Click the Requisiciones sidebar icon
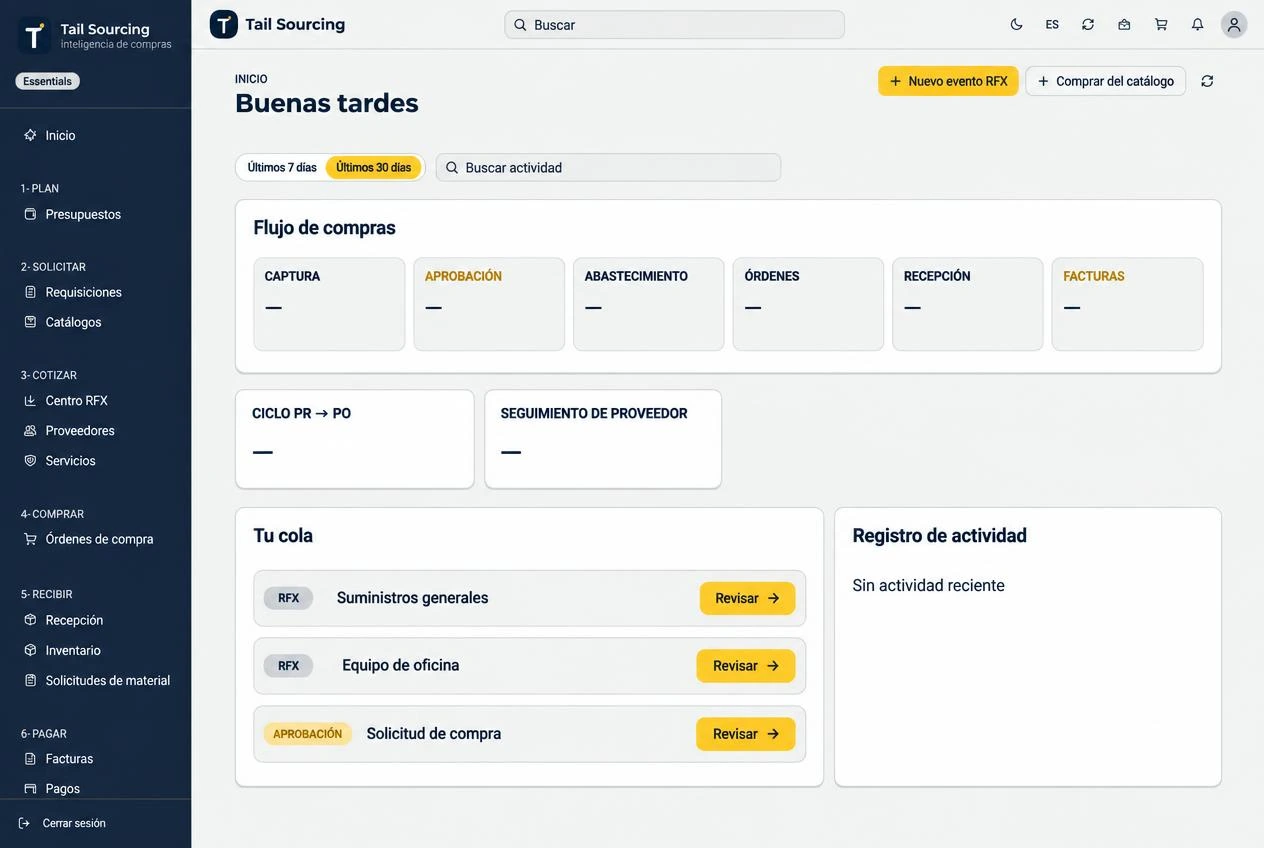This screenshot has width=1264, height=848. [x=30, y=292]
